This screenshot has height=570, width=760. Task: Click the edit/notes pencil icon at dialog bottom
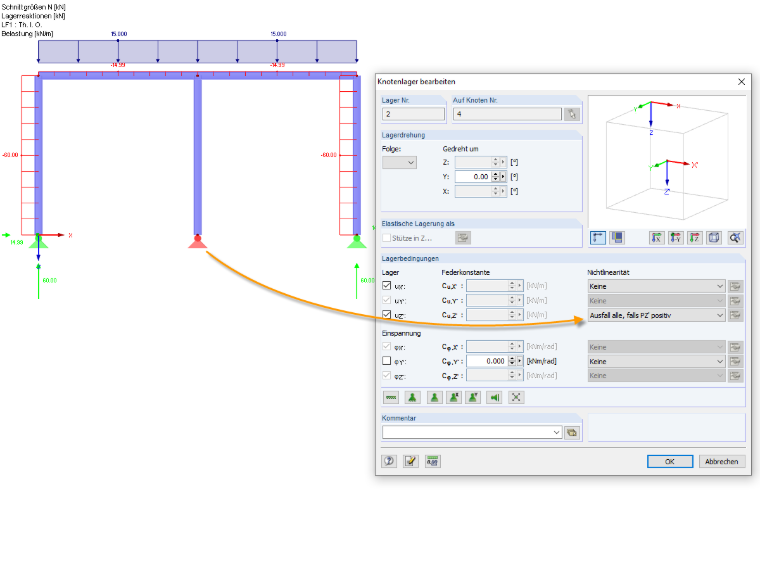point(411,461)
